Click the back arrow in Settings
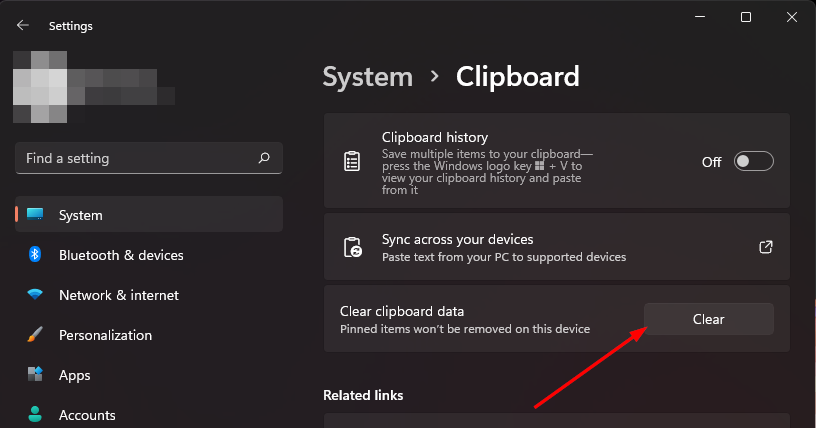The image size is (816, 428). click(22, 25)
